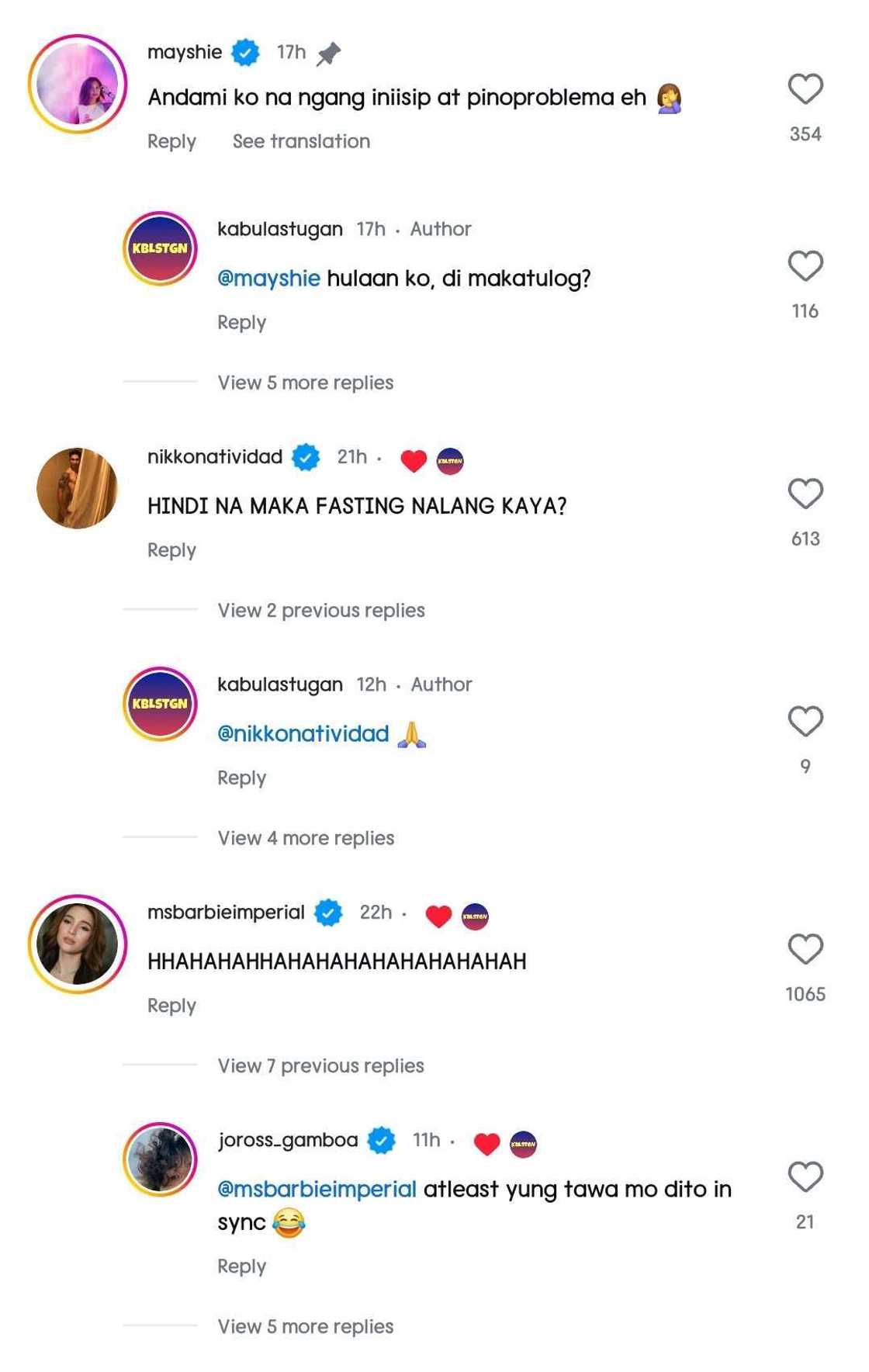This screenshot has width=869, height=1372.
Task: Like kabulastugan's praying hands reply
Action: click(805, 722)
